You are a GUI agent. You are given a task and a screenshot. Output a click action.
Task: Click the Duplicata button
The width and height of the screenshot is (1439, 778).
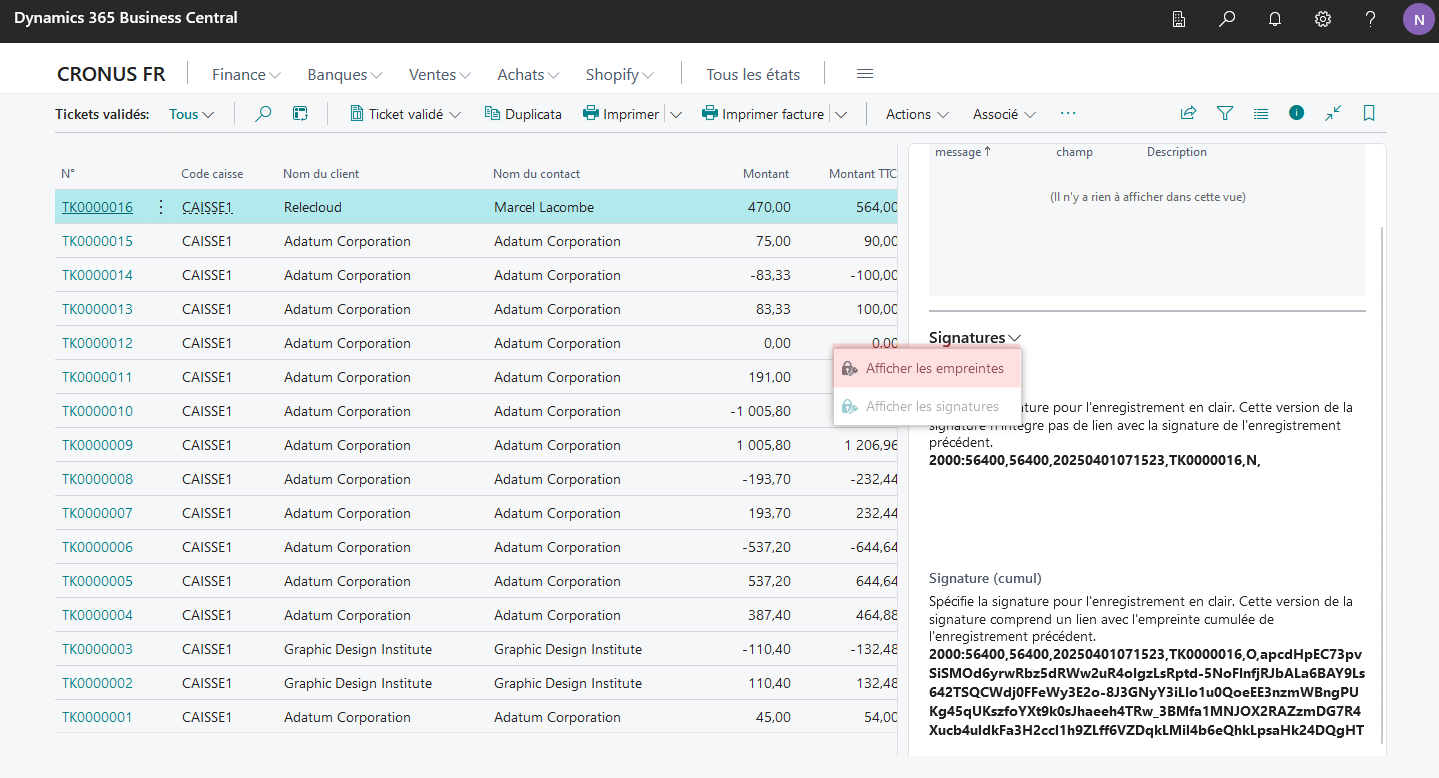(523, 114)
